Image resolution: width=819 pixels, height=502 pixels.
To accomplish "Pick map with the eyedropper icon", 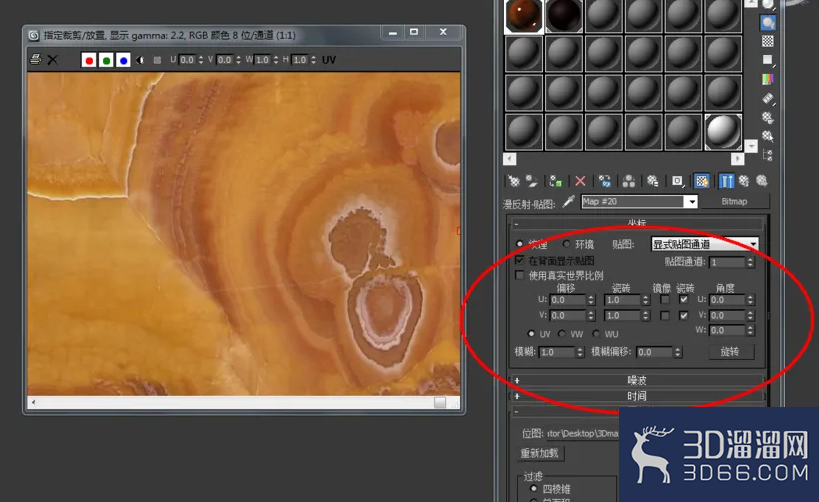I will (x=569, y=202).
